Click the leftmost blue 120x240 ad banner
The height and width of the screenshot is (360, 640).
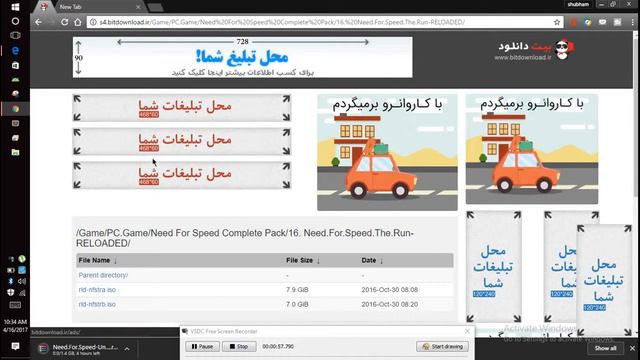click(494, 267)
